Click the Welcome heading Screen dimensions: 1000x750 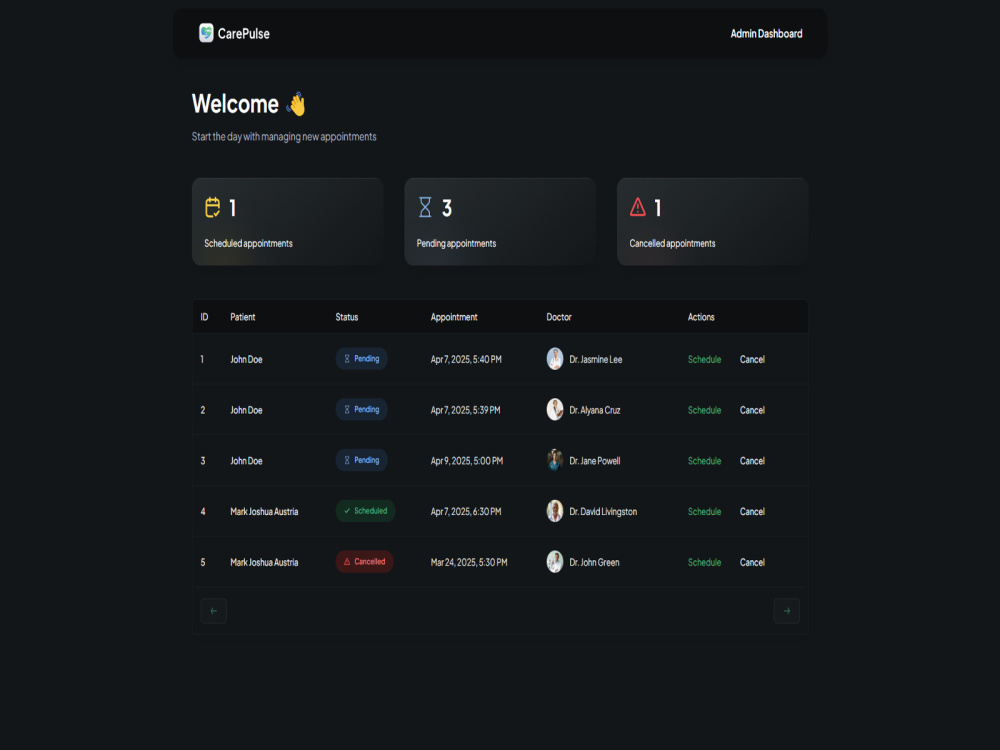point(235,104)
